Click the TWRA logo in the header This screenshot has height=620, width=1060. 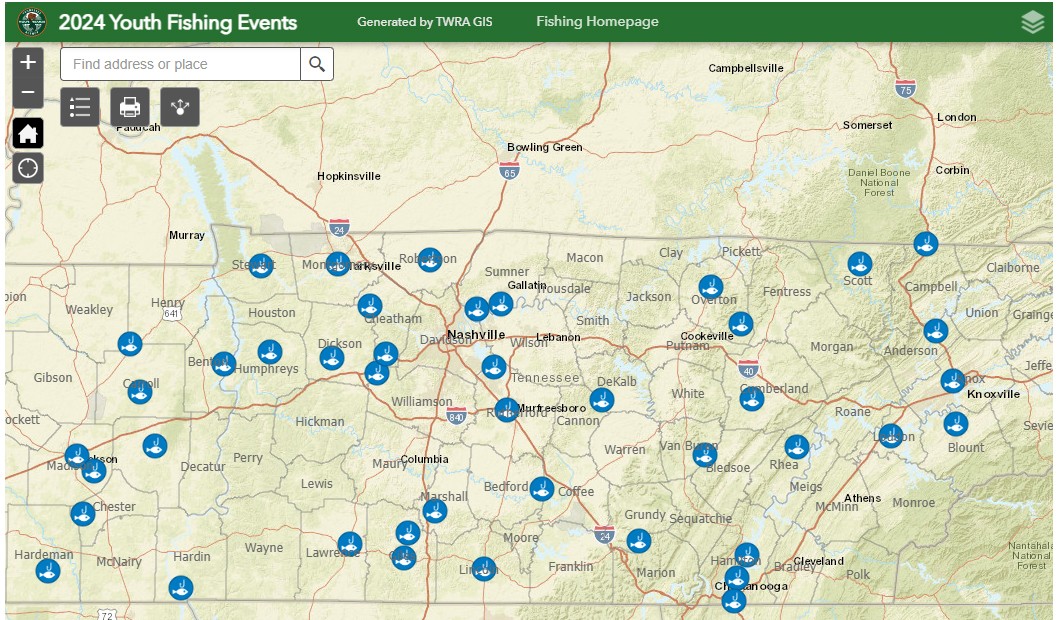click(x=32, y=22)
